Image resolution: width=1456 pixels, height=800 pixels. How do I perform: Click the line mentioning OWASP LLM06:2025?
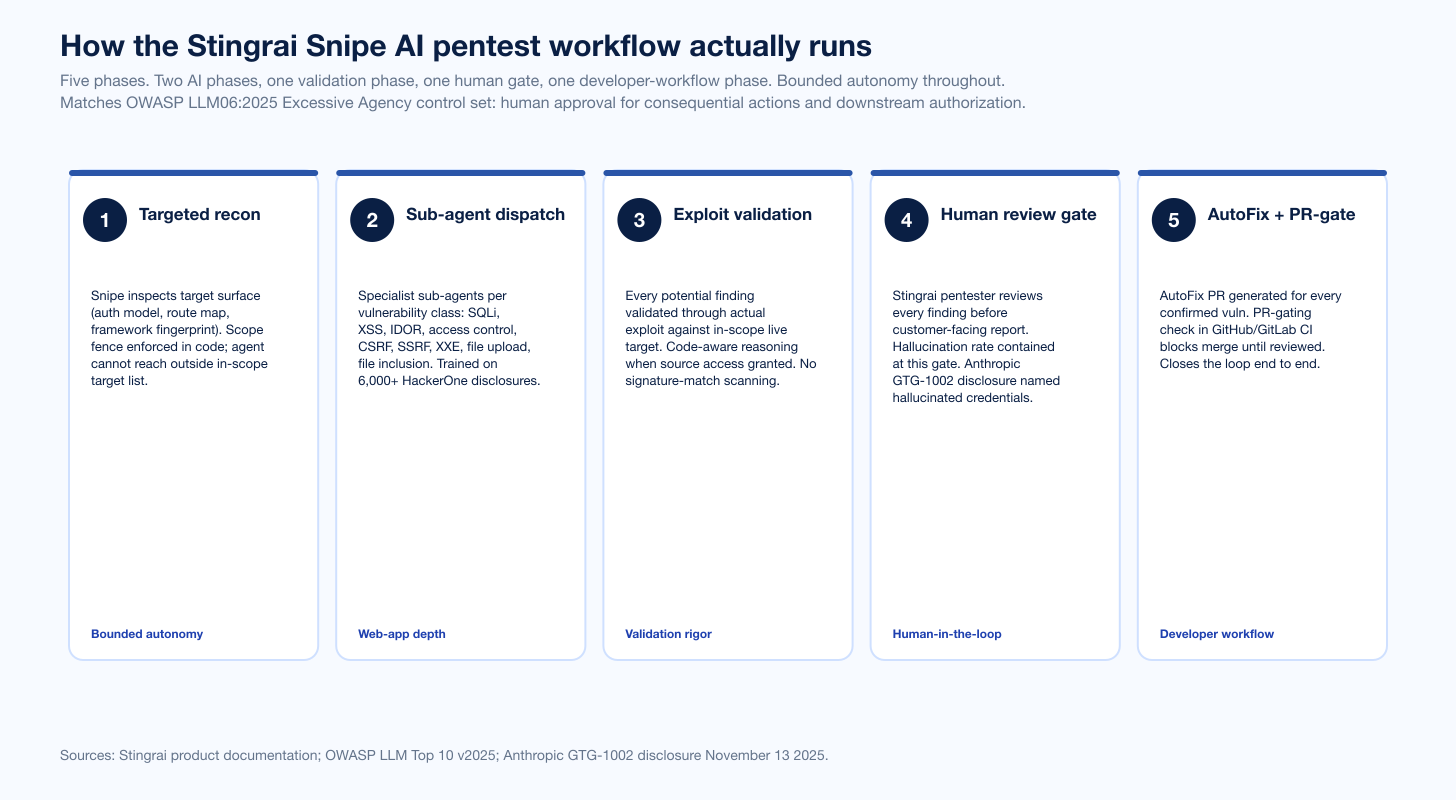click(543, 102)
